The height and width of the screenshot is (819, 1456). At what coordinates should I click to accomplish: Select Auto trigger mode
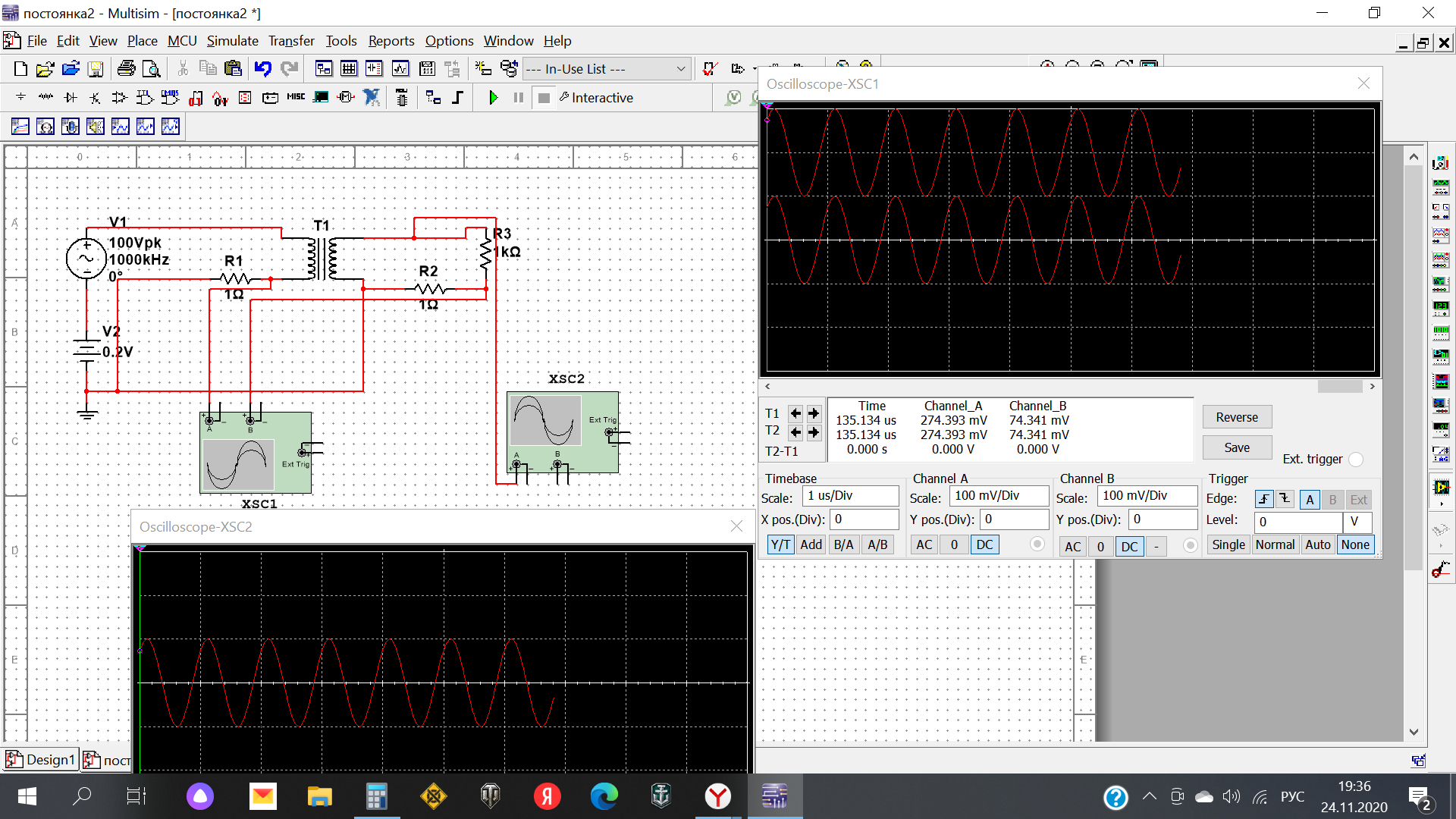[1317, 544]
